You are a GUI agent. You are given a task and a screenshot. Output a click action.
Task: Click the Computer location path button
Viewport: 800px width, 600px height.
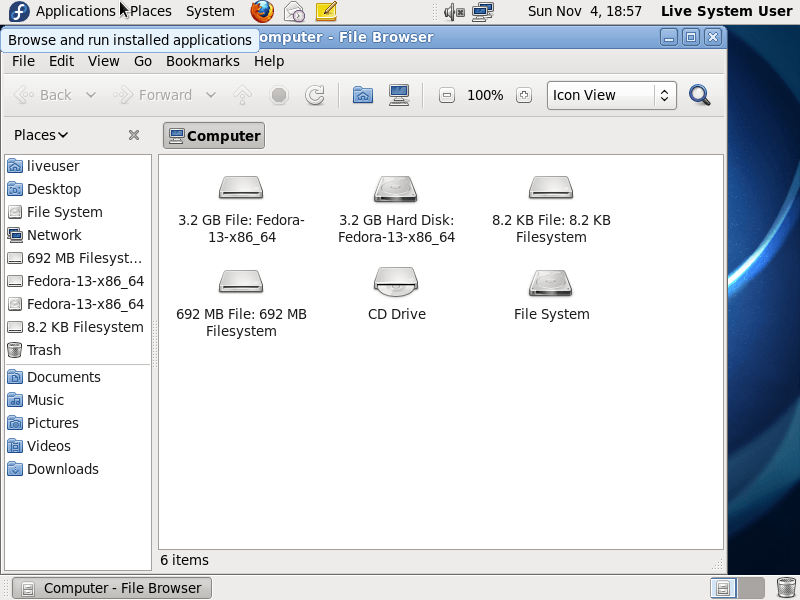pyautogui.click(x=214, y=136)
